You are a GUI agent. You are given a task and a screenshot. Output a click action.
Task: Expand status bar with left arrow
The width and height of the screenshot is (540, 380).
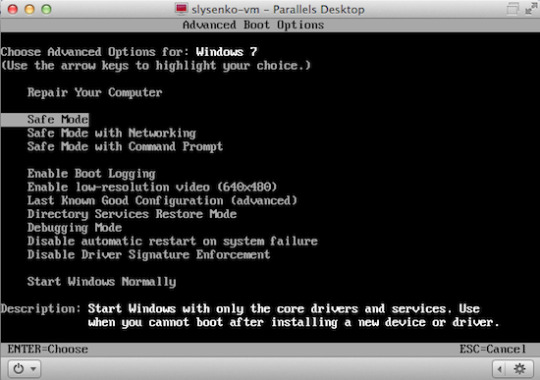click(x=499, y=369)
